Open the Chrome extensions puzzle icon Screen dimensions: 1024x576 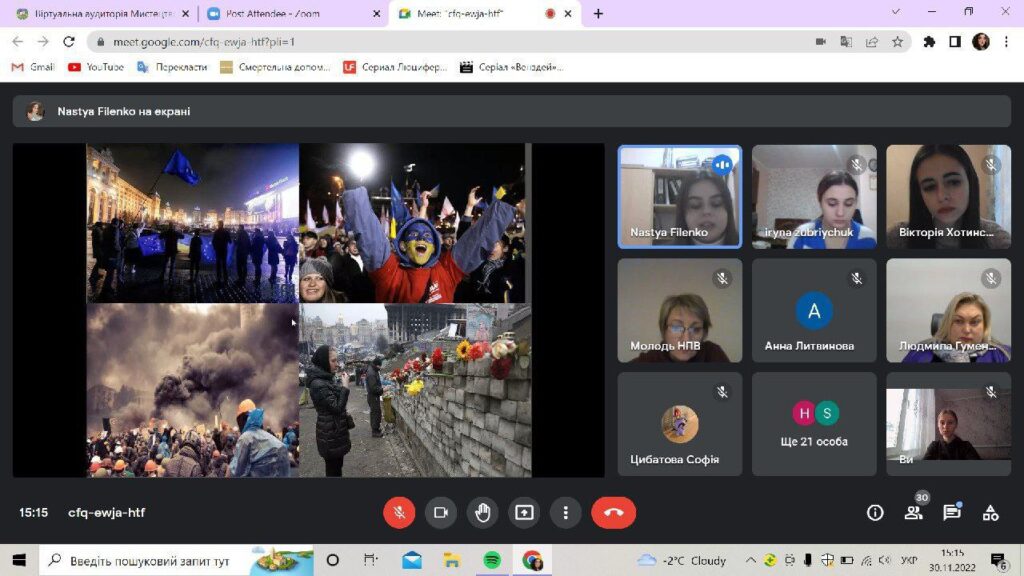coord(929,42)
